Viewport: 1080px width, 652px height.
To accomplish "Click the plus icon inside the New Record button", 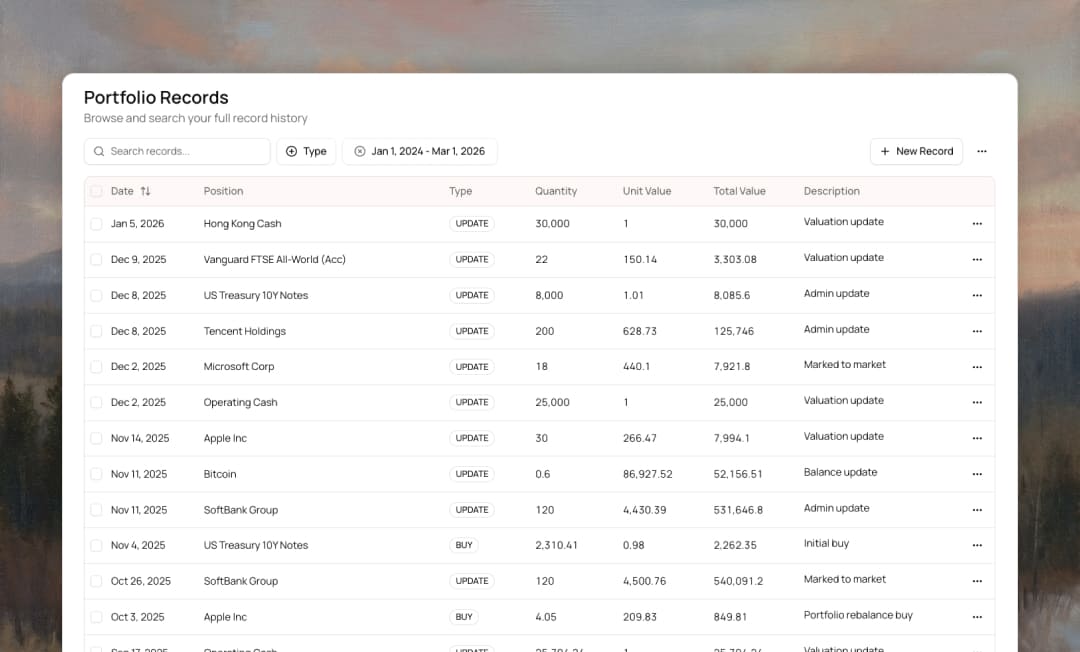I will pyautogui.click(x=884, y=151).
